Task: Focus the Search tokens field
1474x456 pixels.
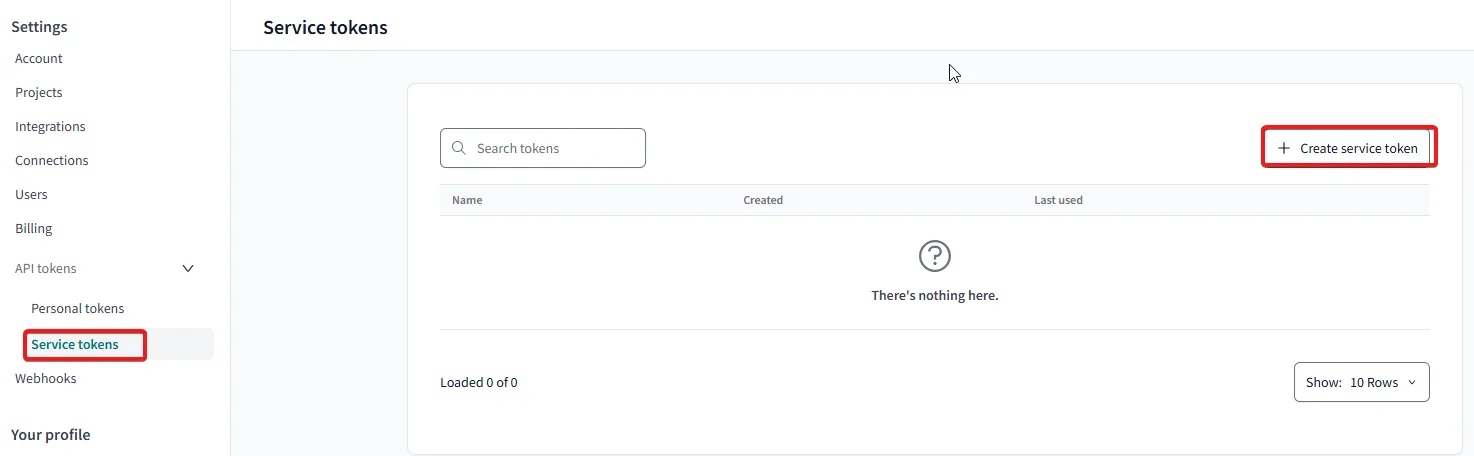Action: [x=555, y=148]
